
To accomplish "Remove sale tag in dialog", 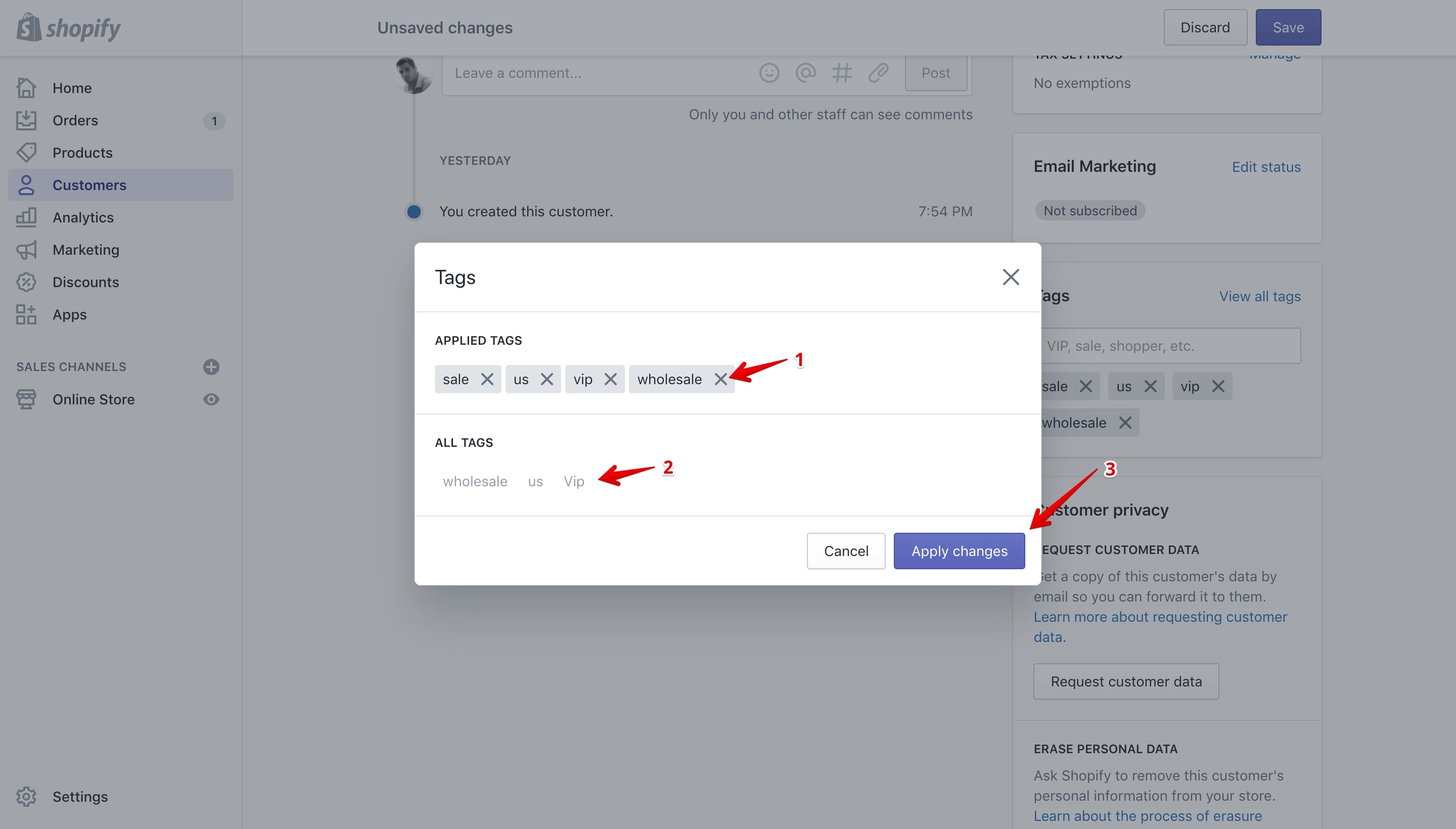I will [487, 379].
